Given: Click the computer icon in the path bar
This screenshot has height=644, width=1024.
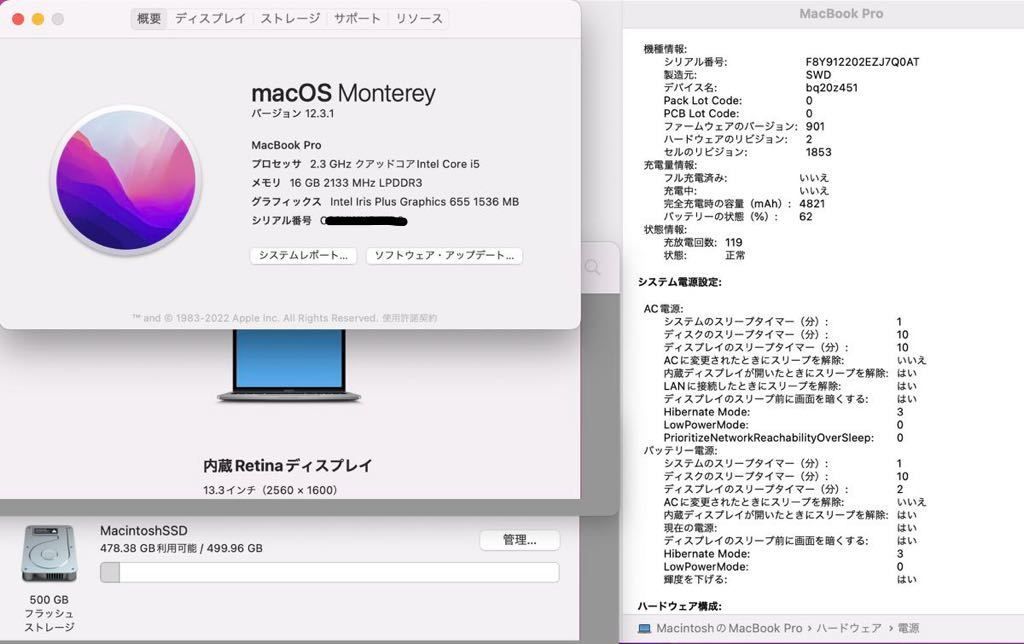Looking at the screenshot, I should pos(645,628).
